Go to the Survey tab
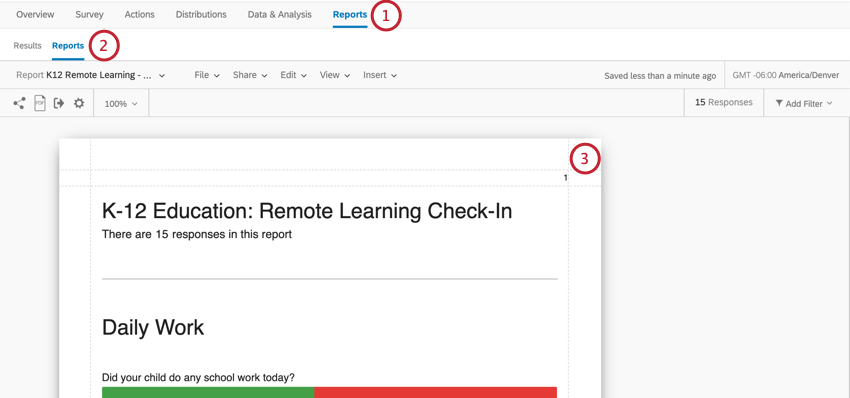The width and height of the screenshot is (850, 398). point(89,15)
